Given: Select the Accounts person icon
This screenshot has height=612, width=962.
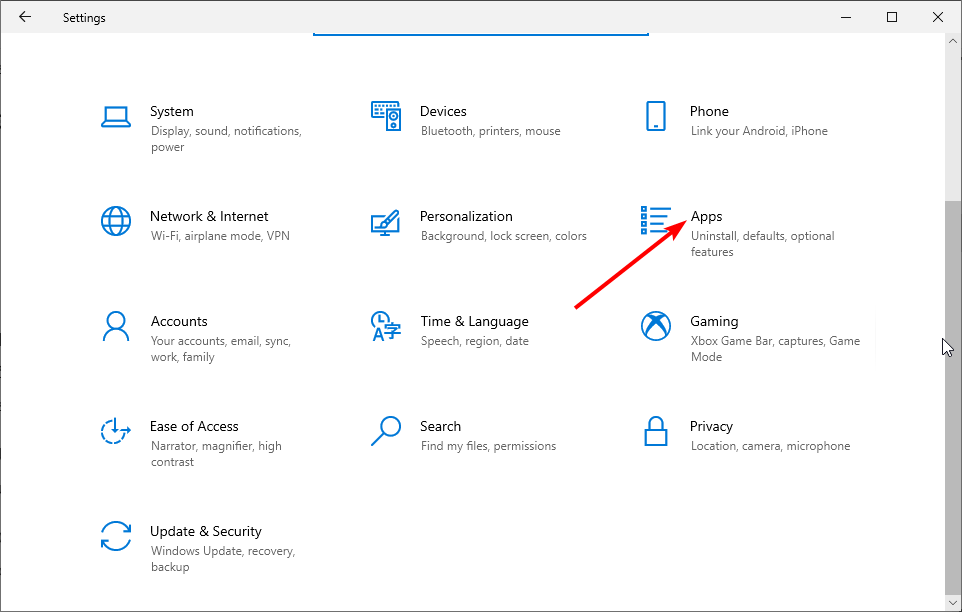Looking at the screenshot, I should (116, 326).
